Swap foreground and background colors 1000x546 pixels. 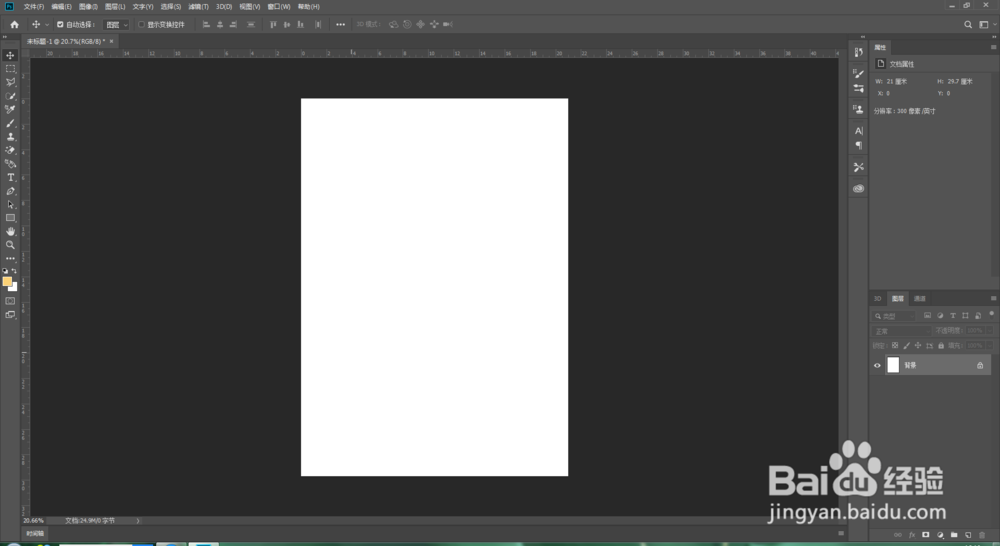14,271
